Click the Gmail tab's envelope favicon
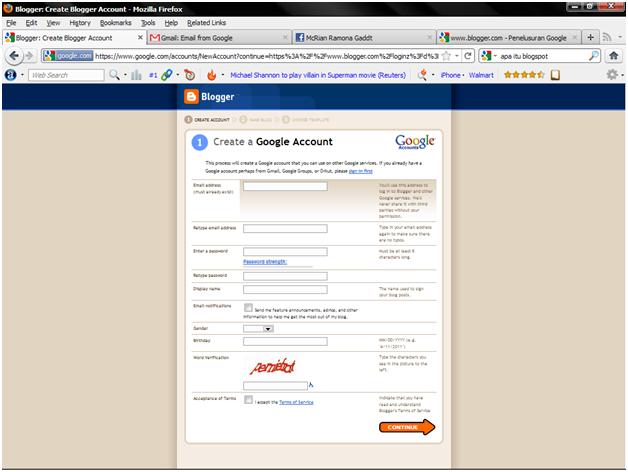The height and width of the screenshot is (472, 628). pos(155,38)
